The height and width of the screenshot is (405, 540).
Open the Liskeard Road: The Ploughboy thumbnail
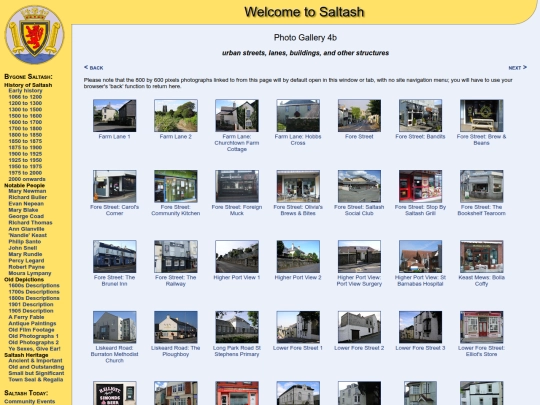pos(176,327)
